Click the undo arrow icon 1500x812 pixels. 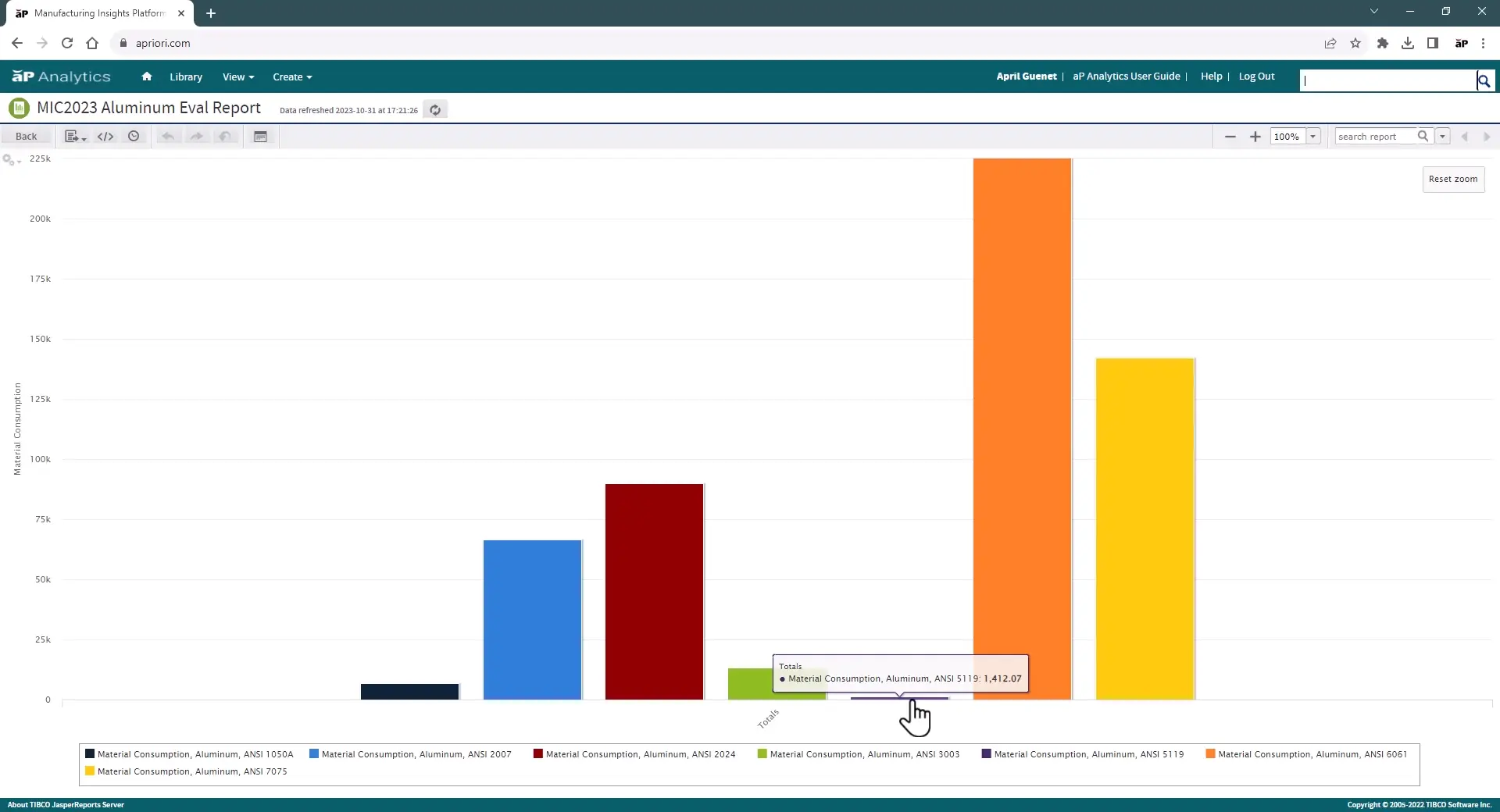168,137
